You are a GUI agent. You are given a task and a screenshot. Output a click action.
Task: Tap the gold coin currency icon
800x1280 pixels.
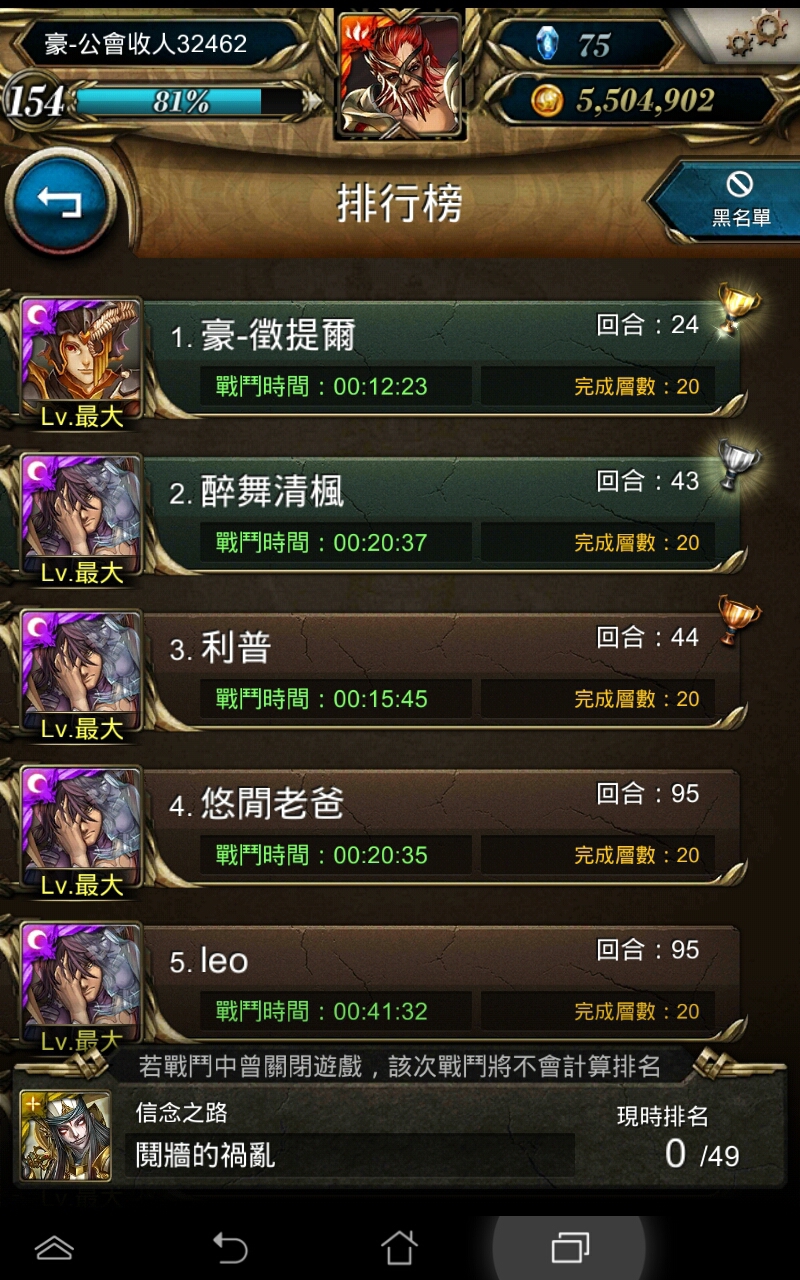point(546,100)
